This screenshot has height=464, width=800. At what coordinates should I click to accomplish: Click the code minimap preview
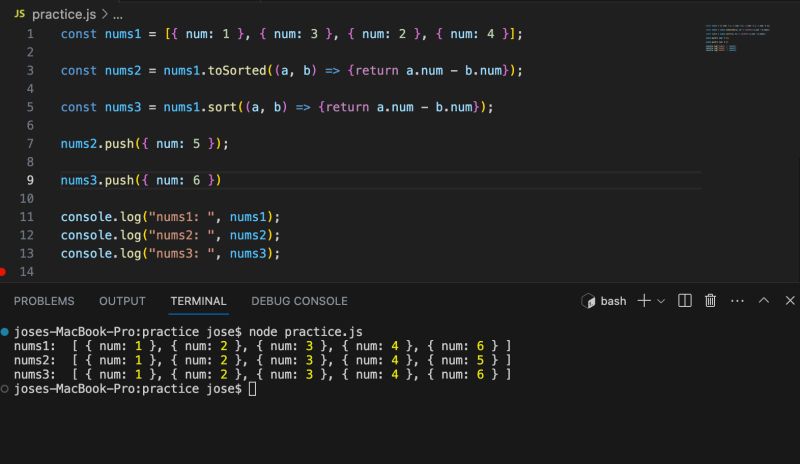(737, 38)
